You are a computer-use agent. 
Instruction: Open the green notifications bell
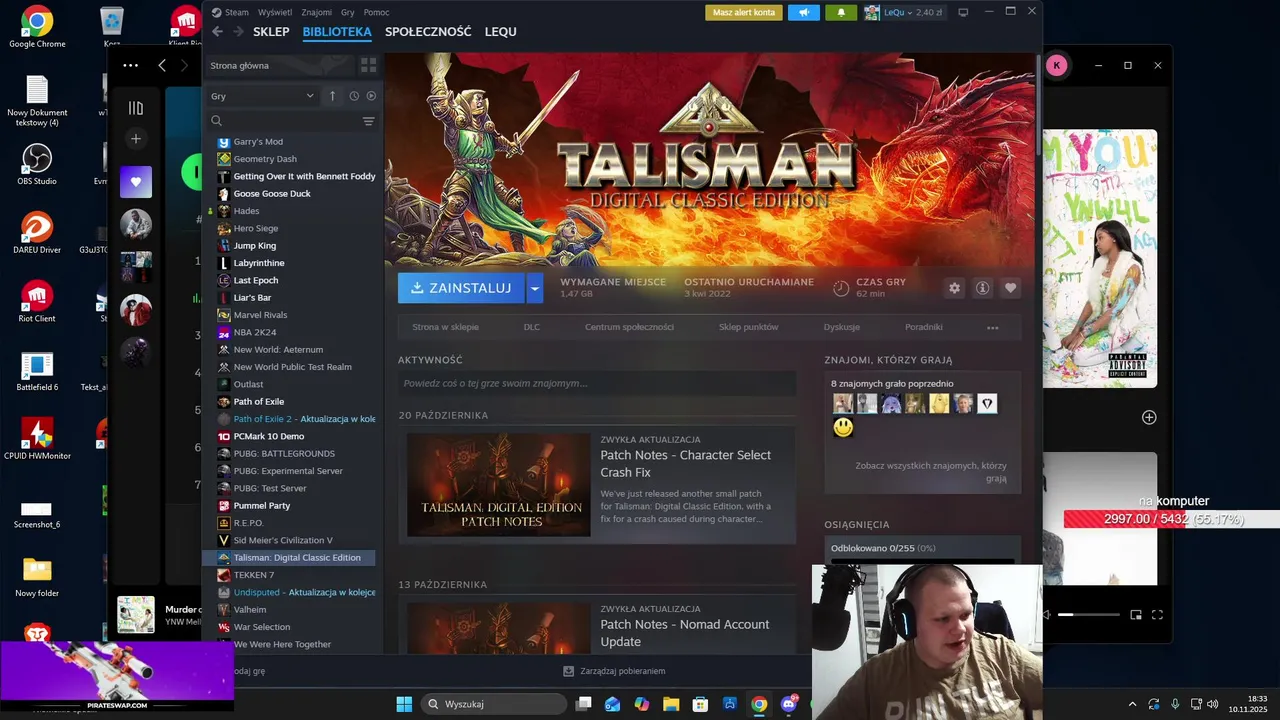coord(841,12)
